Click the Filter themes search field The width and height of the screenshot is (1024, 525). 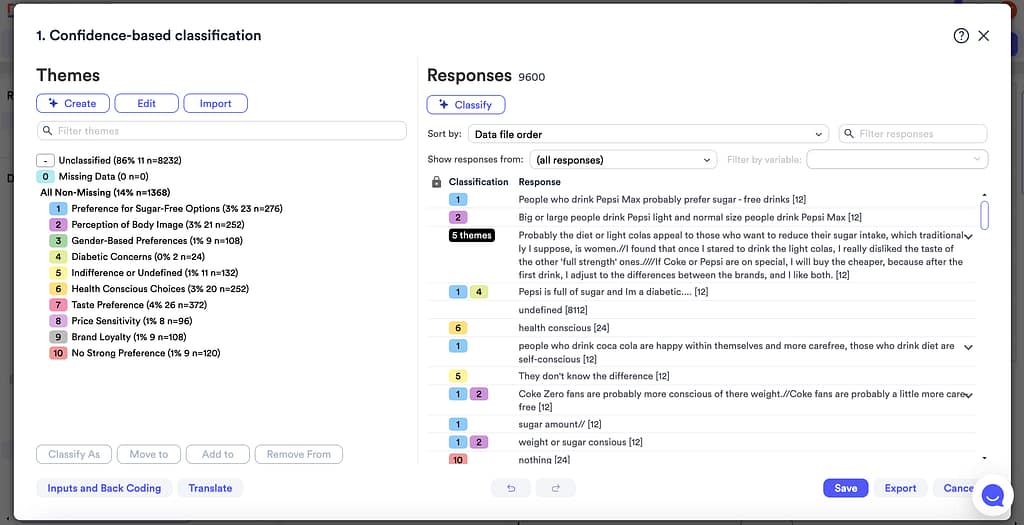222,131
